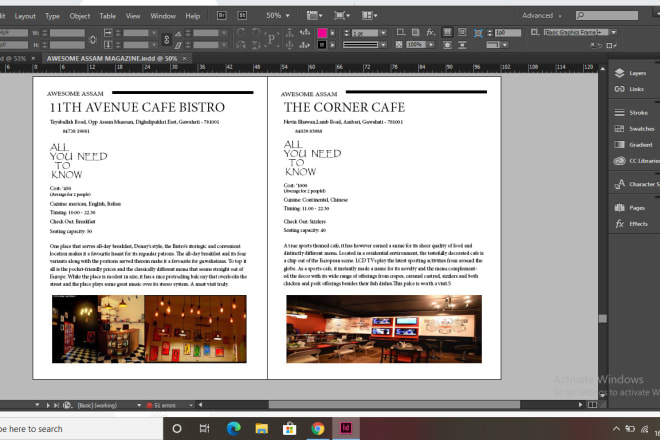Go to last page arrow in status bar
Viewport: 660px width, 440px height.
tap(56, 405)
